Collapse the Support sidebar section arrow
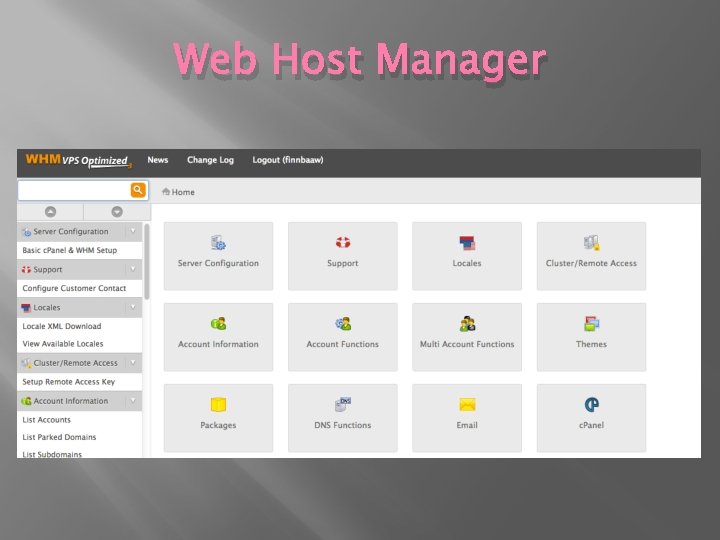 pyautogui.click(x=133, y=269)
